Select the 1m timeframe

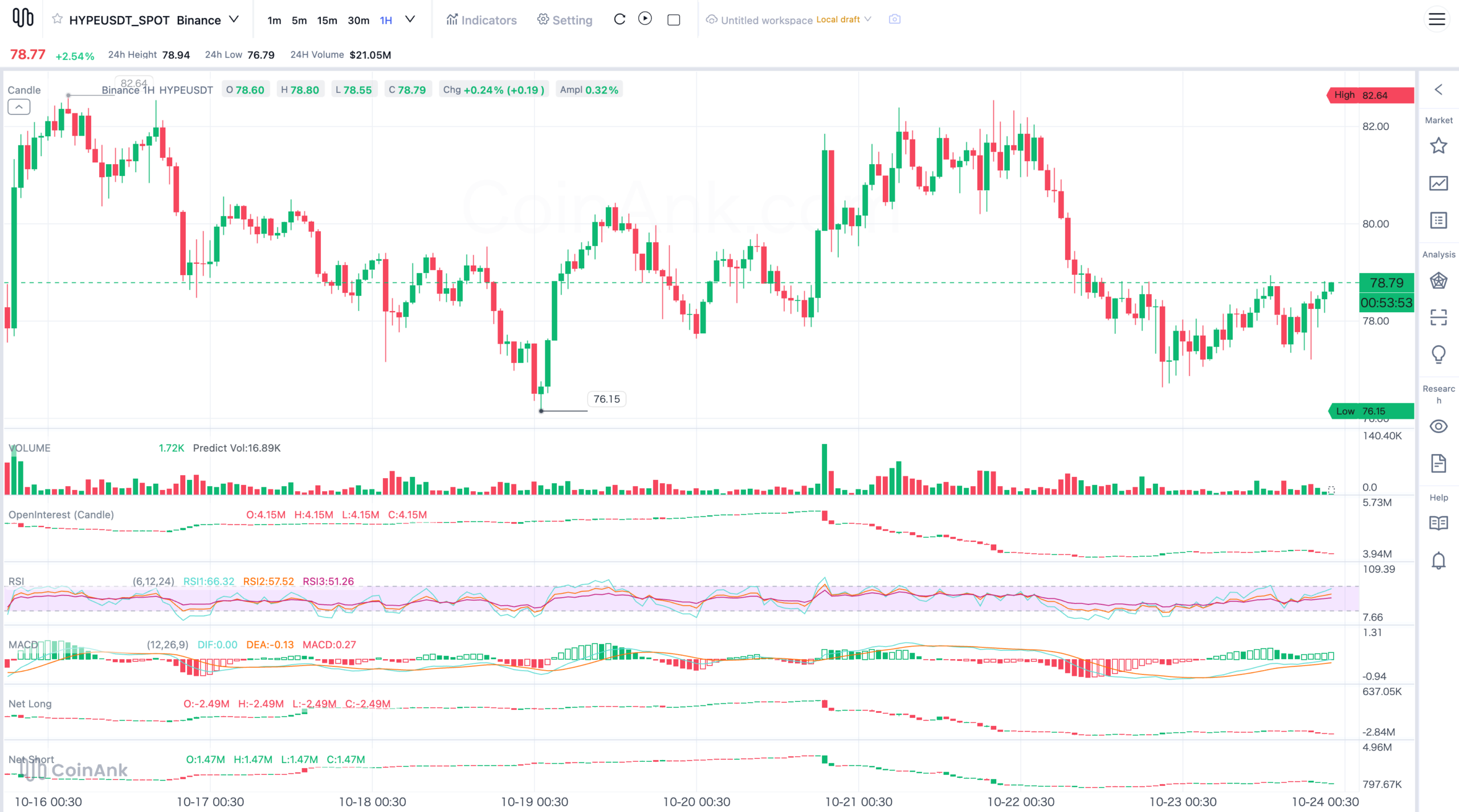point(274,21)
